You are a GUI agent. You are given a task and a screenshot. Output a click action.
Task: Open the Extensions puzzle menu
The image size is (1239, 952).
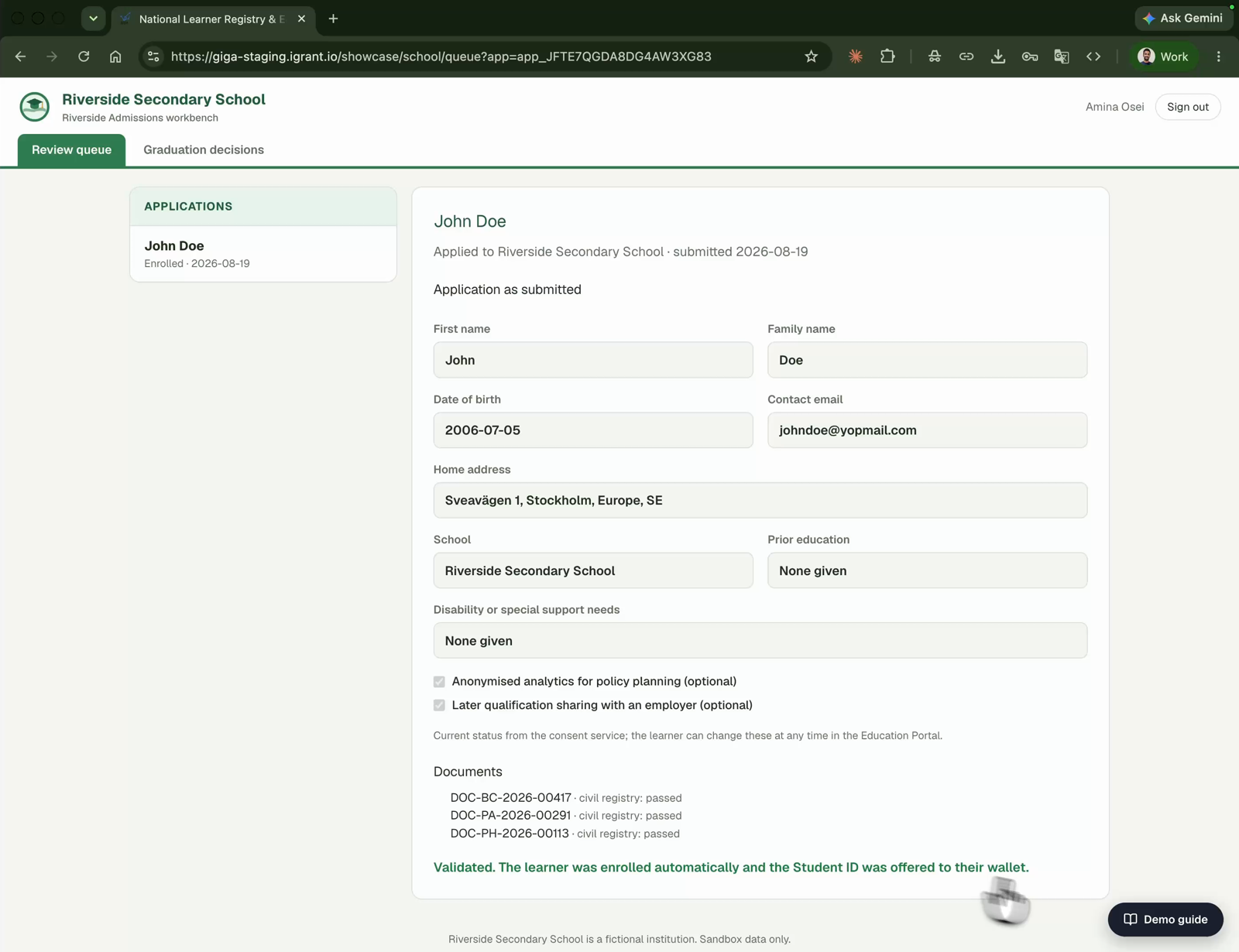click(887, 57)
